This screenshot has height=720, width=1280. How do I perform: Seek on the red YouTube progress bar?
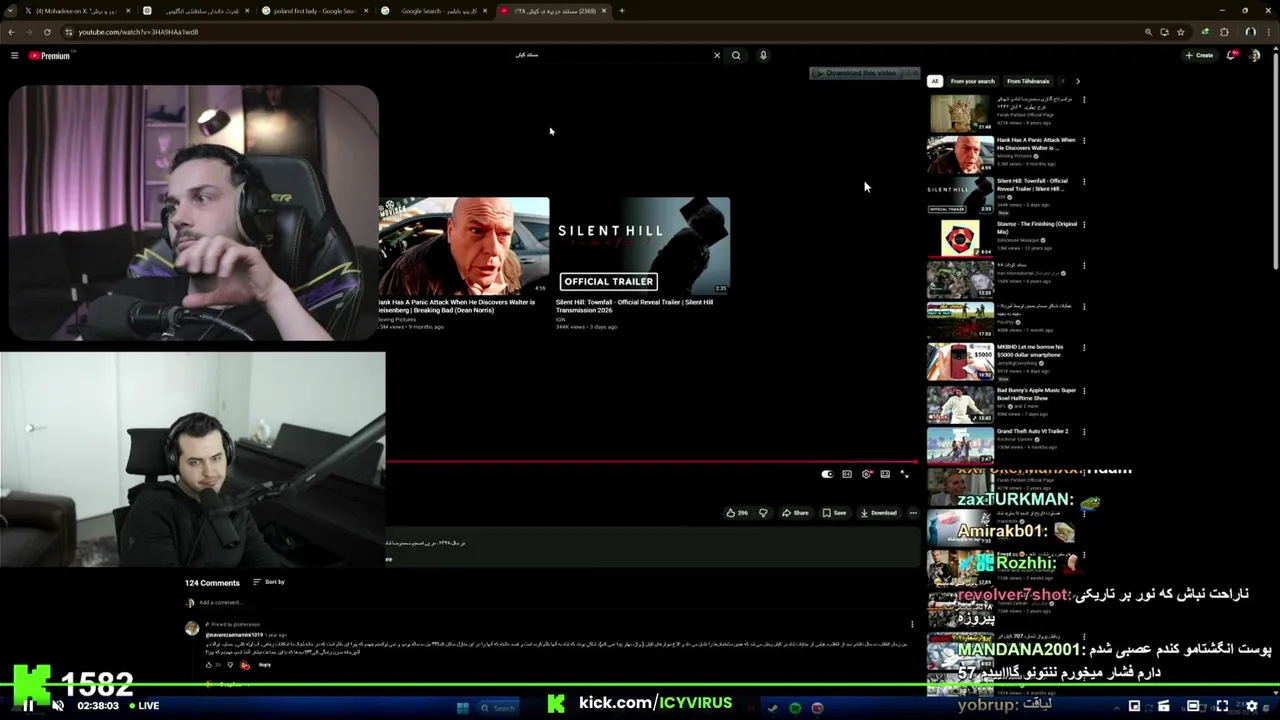[652, 462]
